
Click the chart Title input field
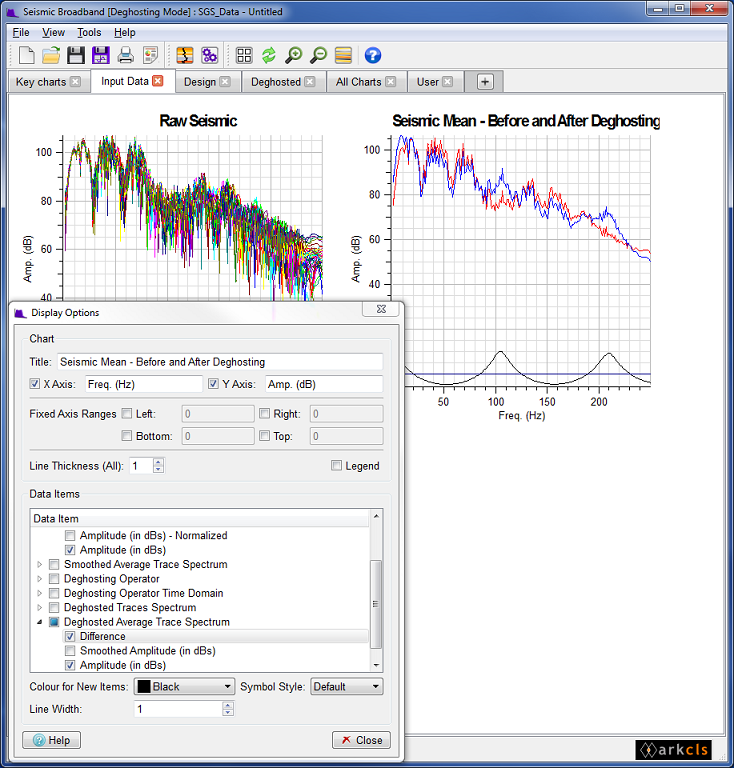[220, 362]
